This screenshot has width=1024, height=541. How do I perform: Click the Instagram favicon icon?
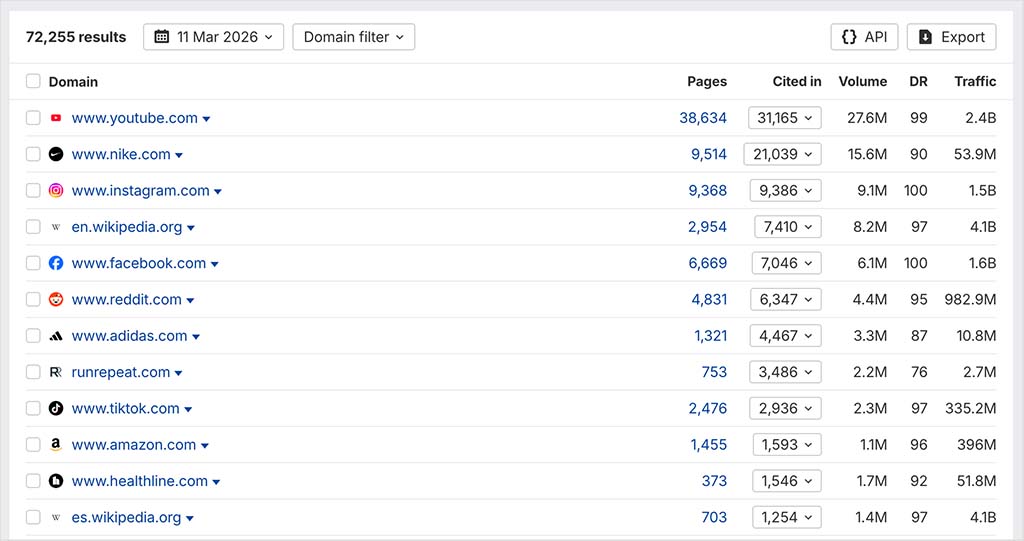pos(56,191)
